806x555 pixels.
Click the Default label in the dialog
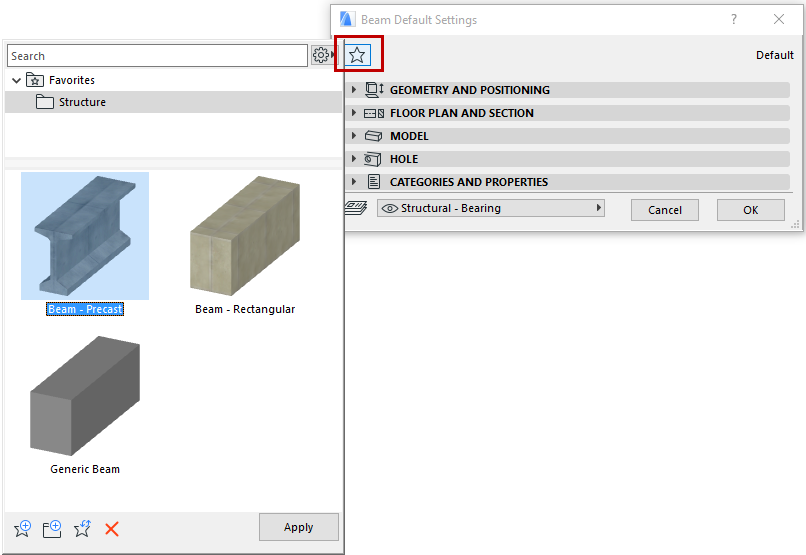pyautogui.click(x=775, y=55)
